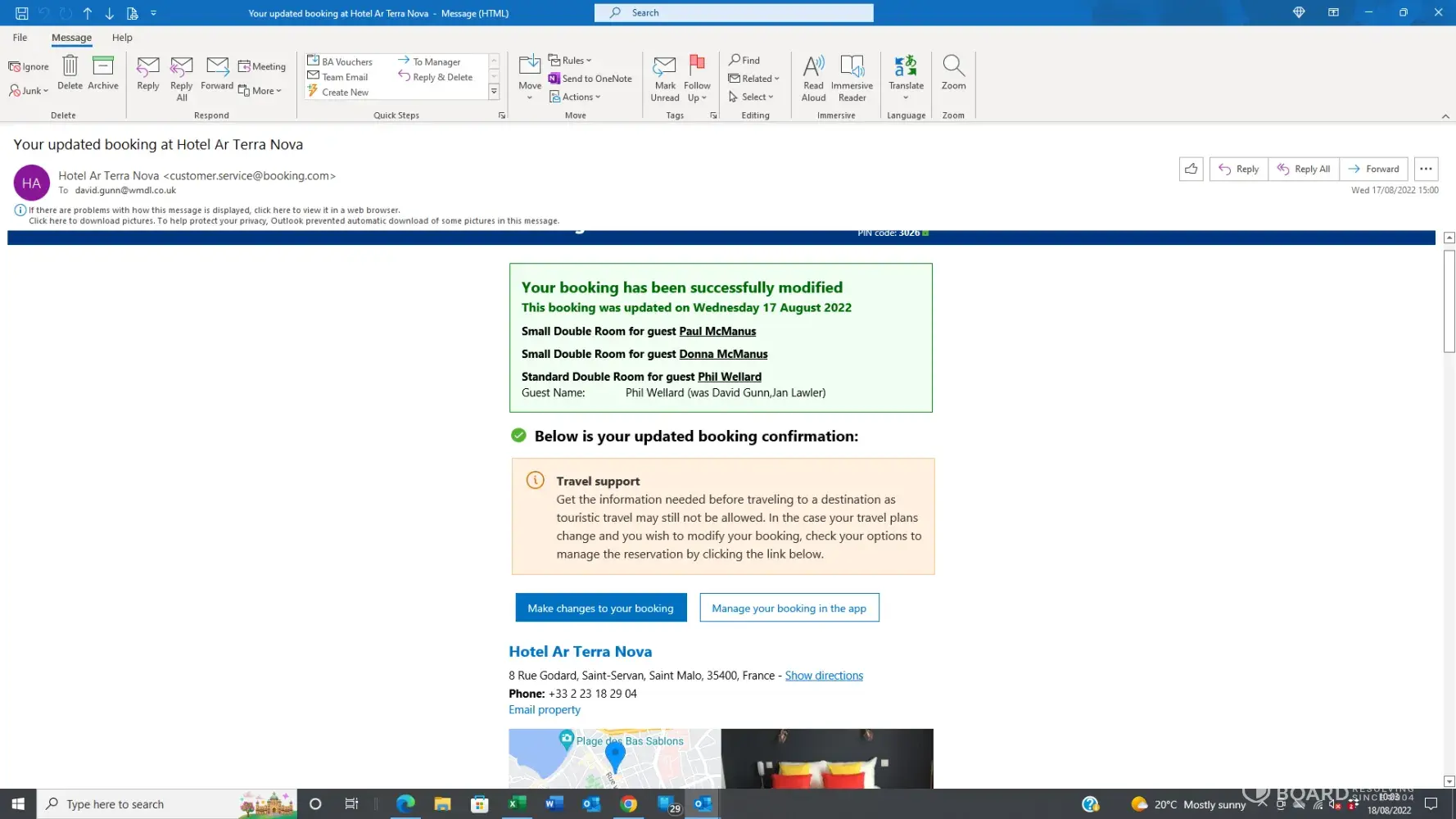
Task: Open the File menu tab
Action: (20, 38)
